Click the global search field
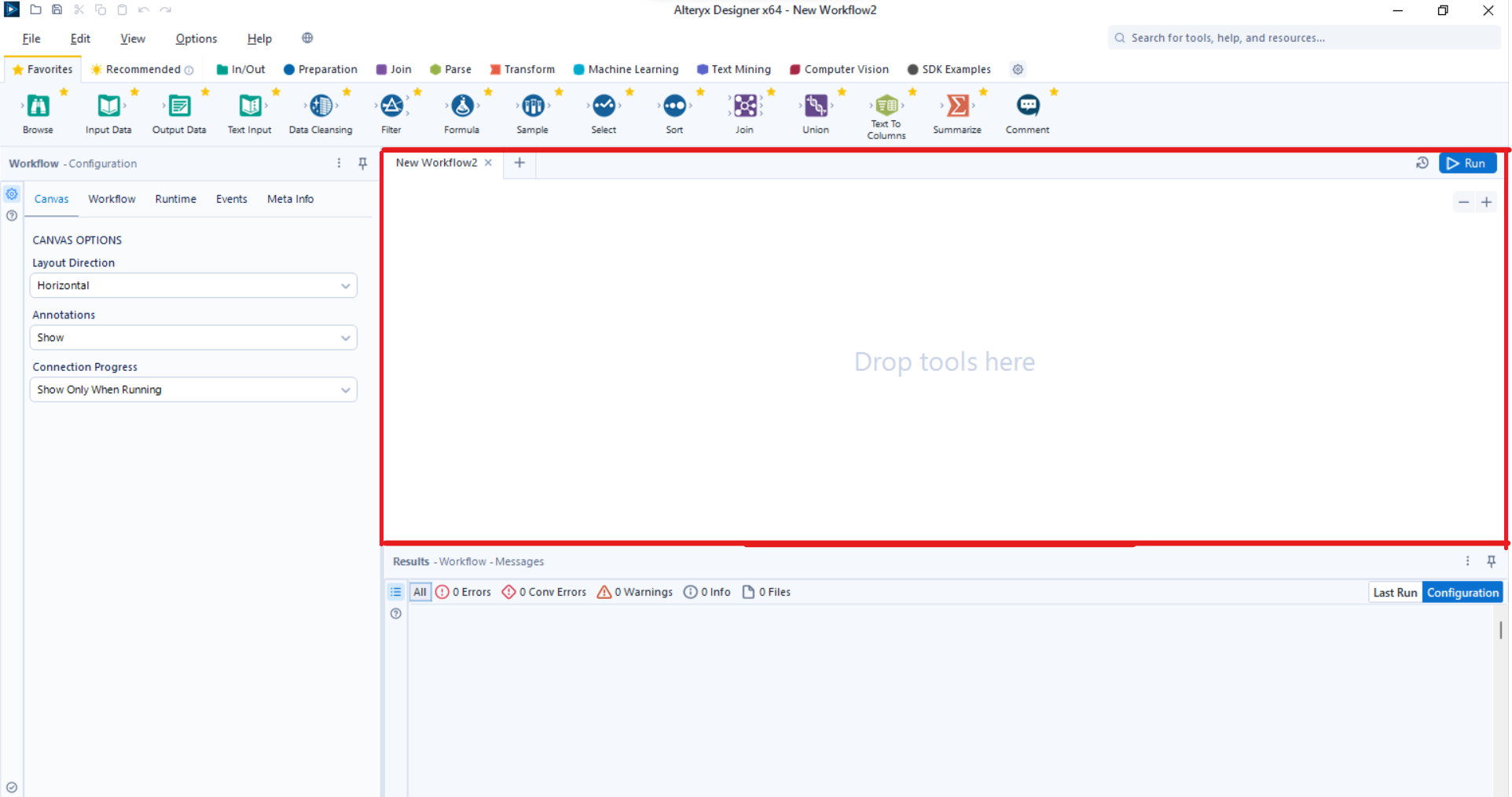The width and height of the screenshot is (1512, 797). 1305,38
